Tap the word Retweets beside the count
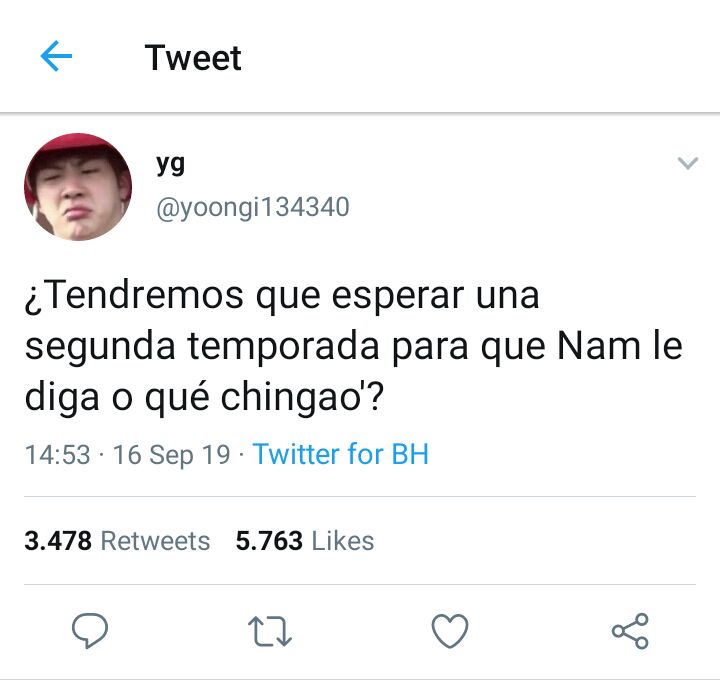The width and height of the screenshot is (720, 684). tap(155, 540)
